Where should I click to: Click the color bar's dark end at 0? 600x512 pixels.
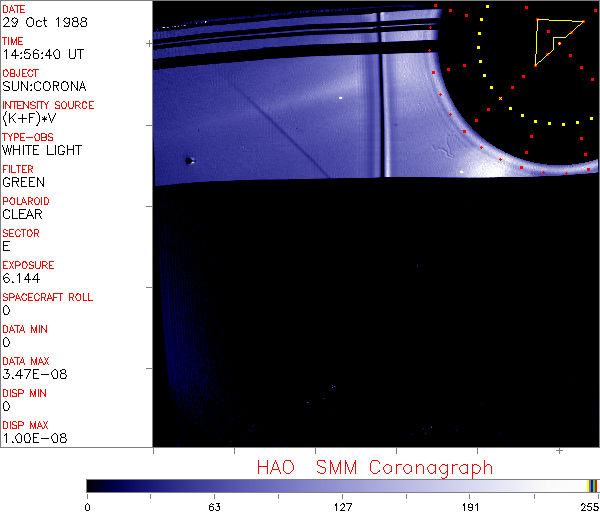click(x=90, y=485)
